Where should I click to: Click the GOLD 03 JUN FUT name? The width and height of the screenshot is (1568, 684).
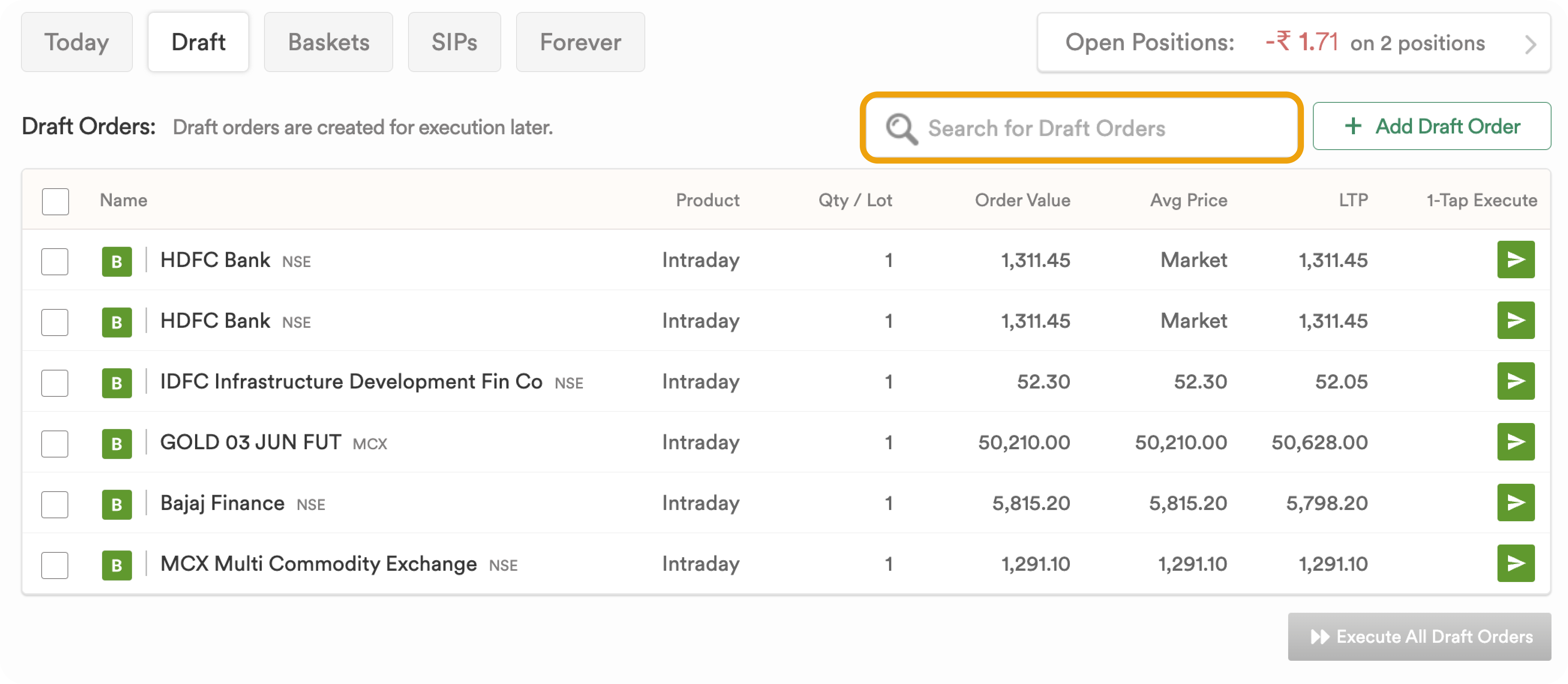[251, 442]
